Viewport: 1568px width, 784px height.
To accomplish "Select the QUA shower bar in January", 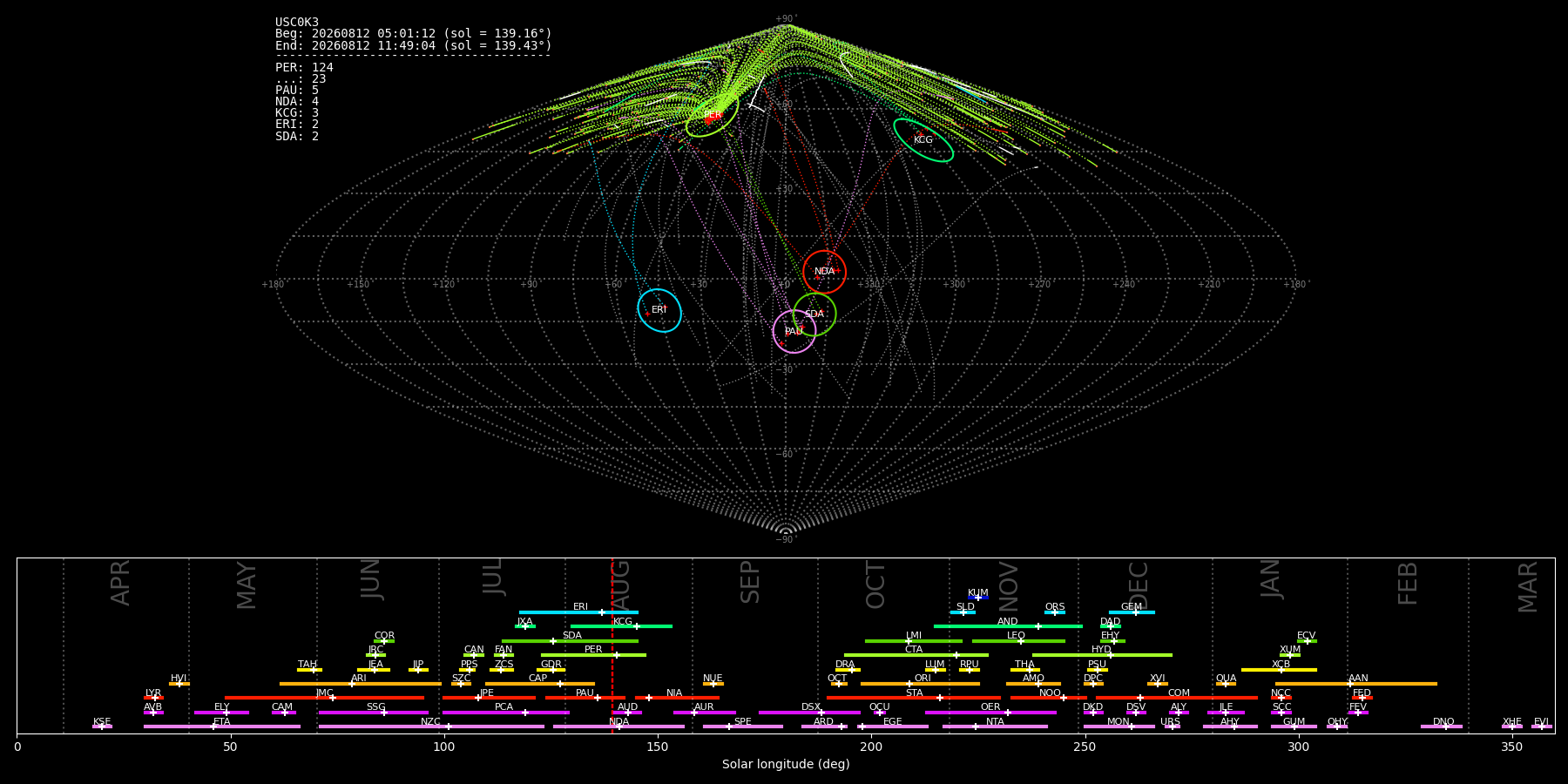I will (x=1226, y=684).
